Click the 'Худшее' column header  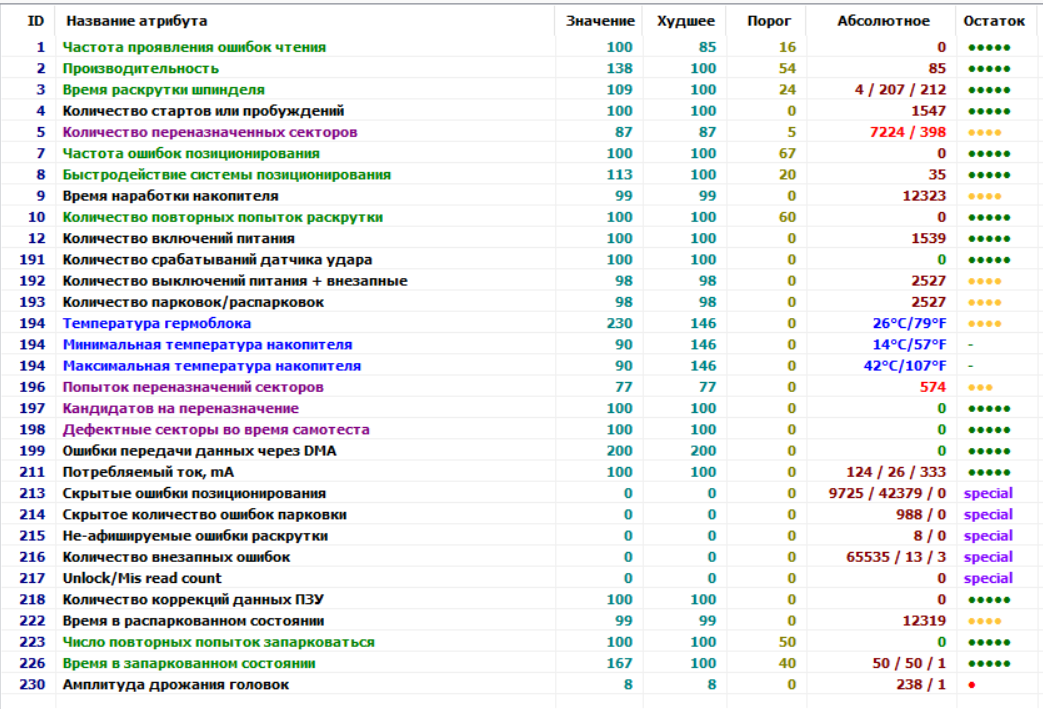tap(686, 21)
